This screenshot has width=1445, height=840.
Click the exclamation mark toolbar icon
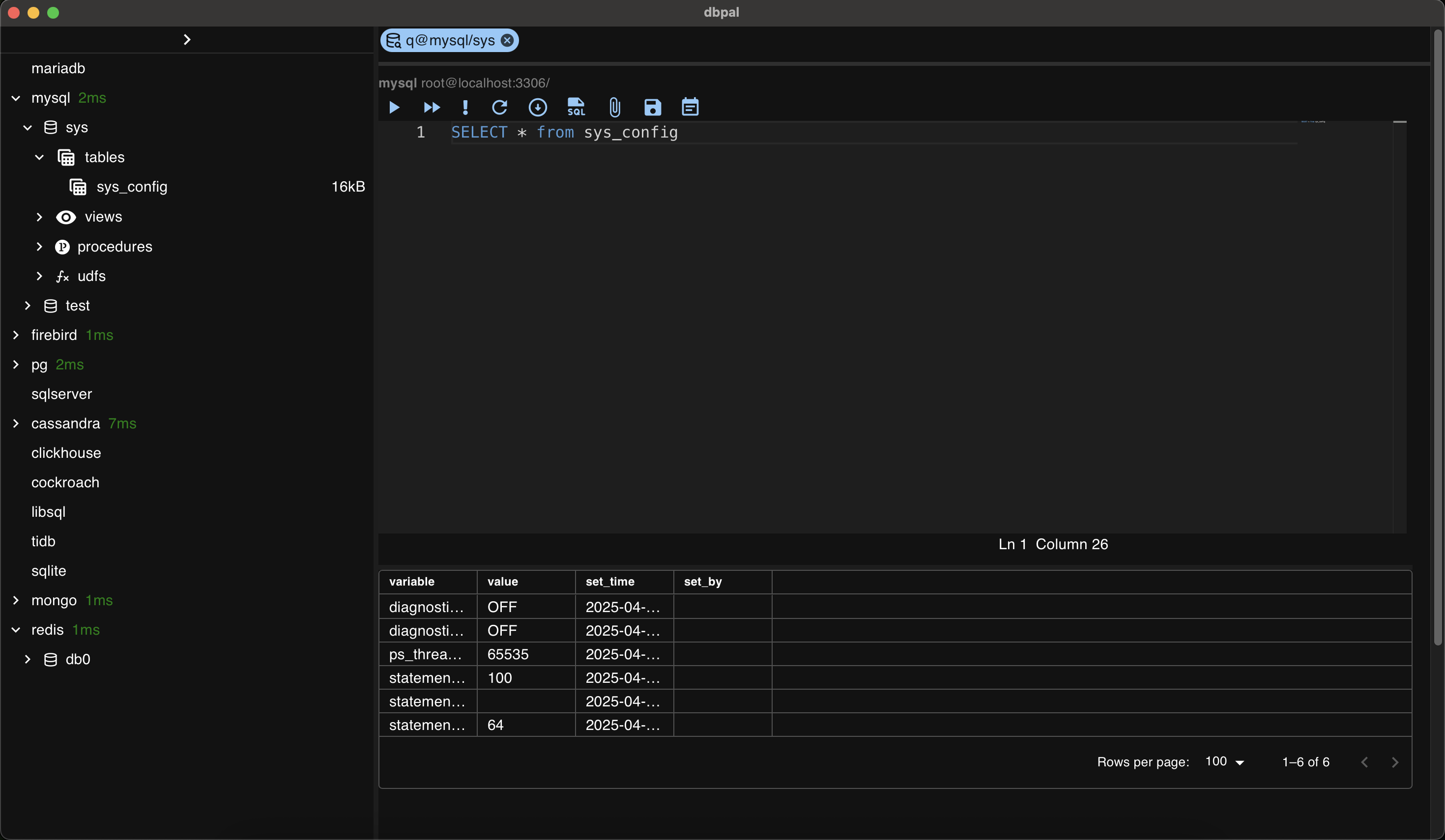click(465, 107)
